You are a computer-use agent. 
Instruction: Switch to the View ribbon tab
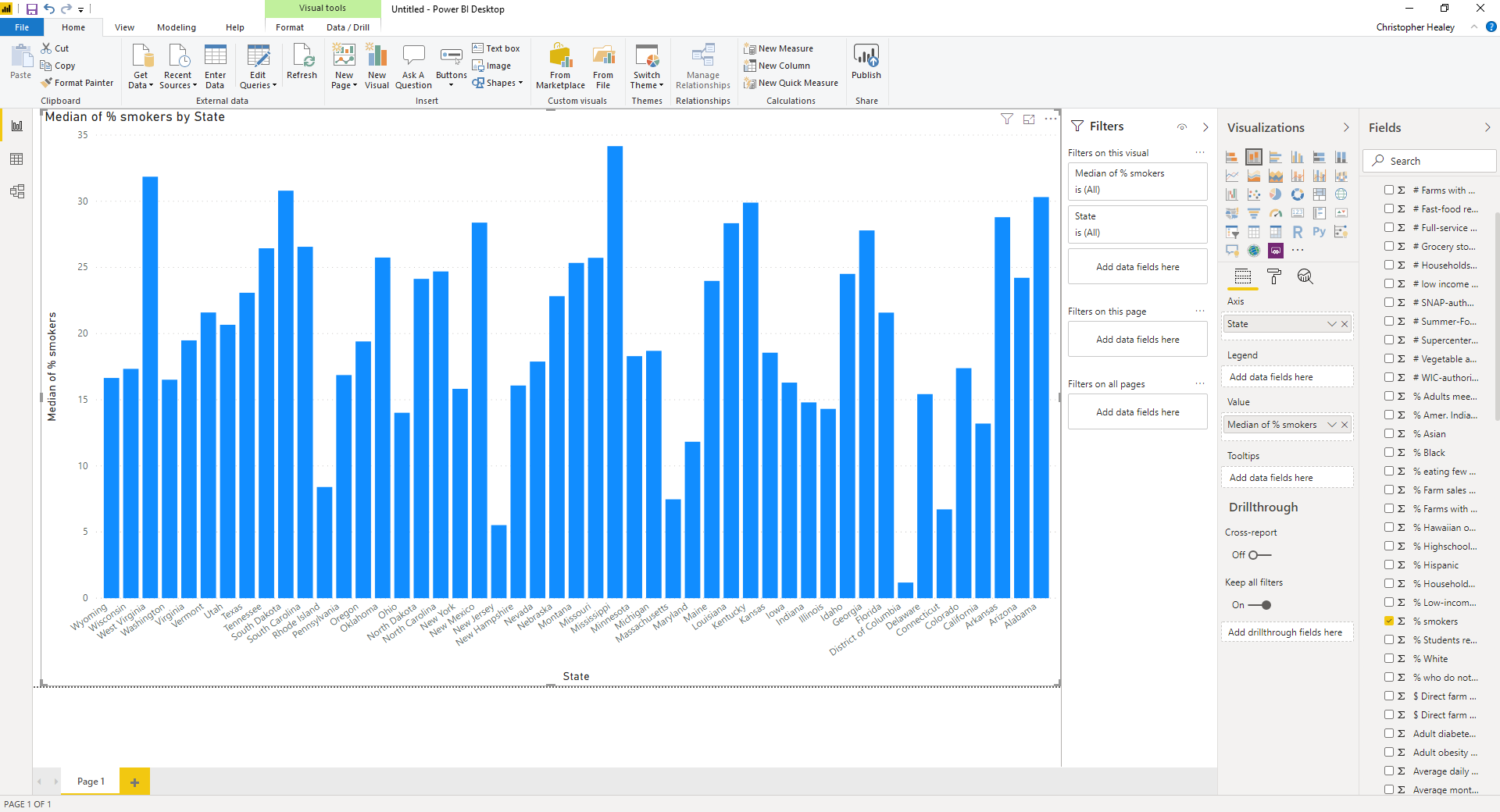tap(124, 27)
